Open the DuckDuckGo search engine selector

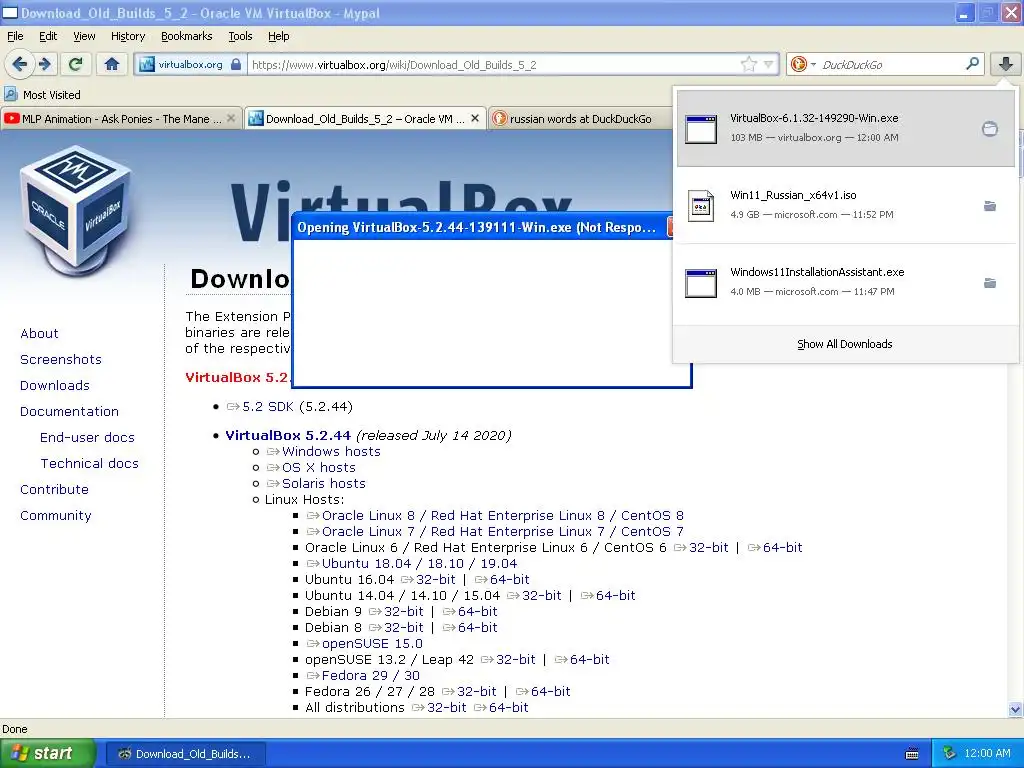pyautogui.click(x=802, y=64)
